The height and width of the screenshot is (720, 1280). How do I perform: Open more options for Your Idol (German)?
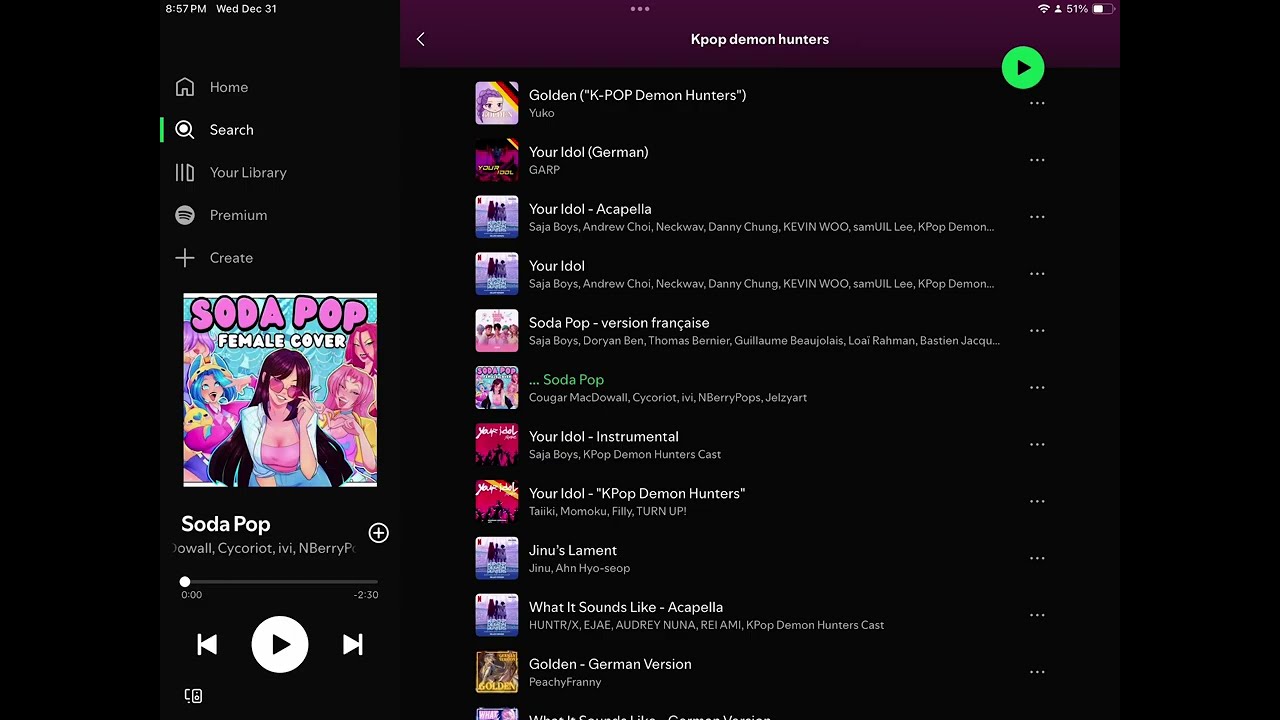(1037, 160)
